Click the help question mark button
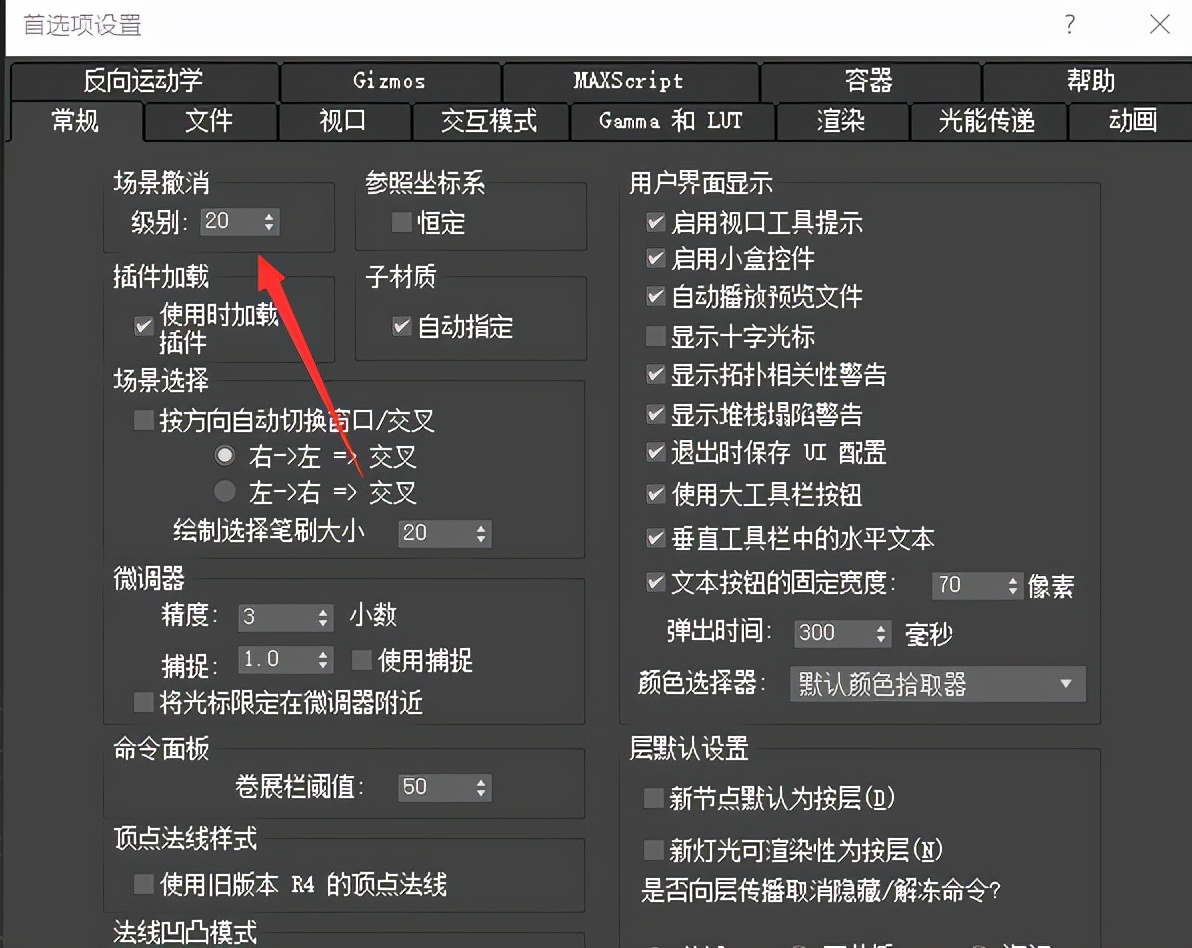 [x=1069, y=25]
